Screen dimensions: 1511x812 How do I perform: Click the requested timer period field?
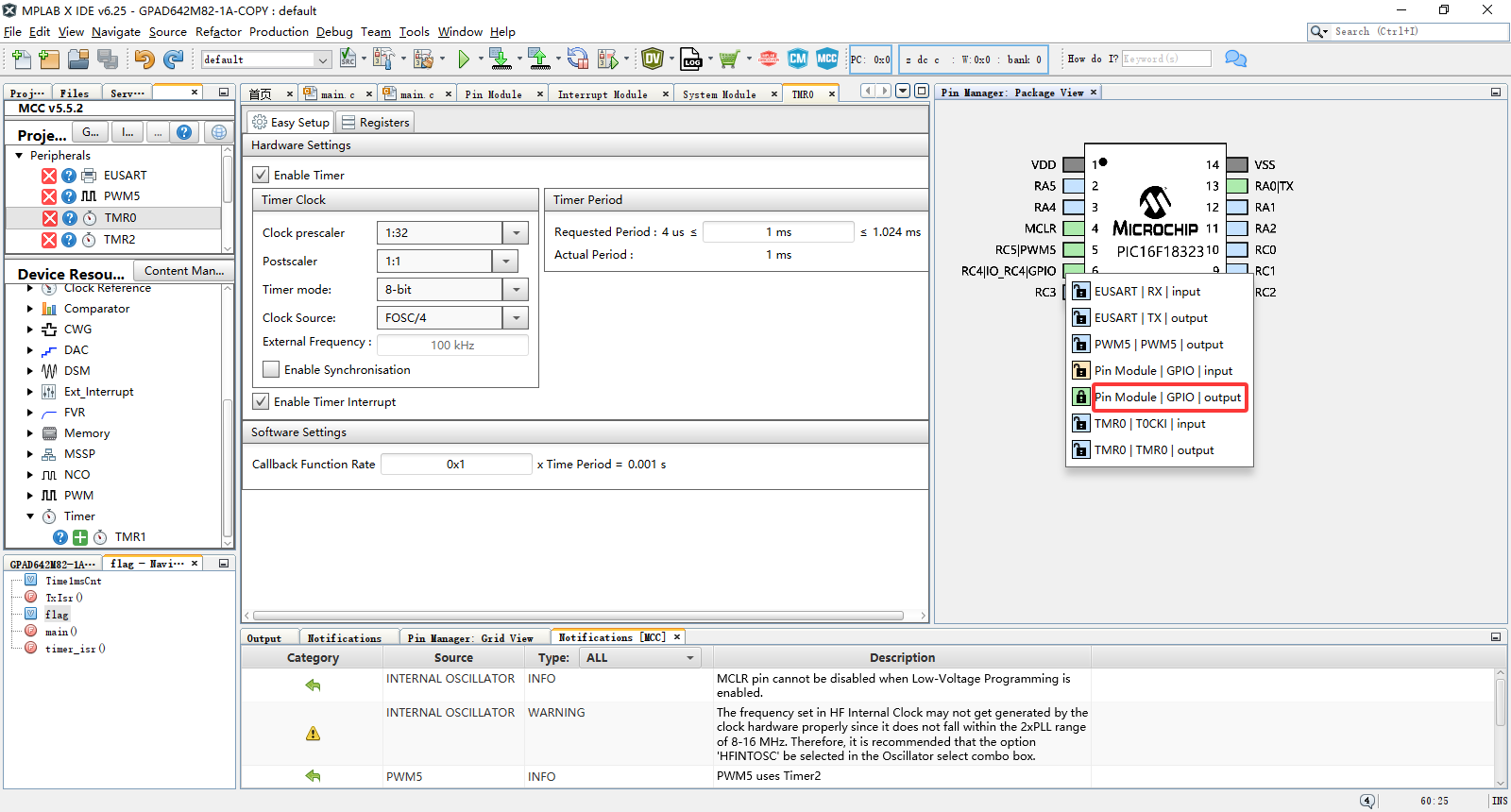pyautogui.click(x=778, y=232)
